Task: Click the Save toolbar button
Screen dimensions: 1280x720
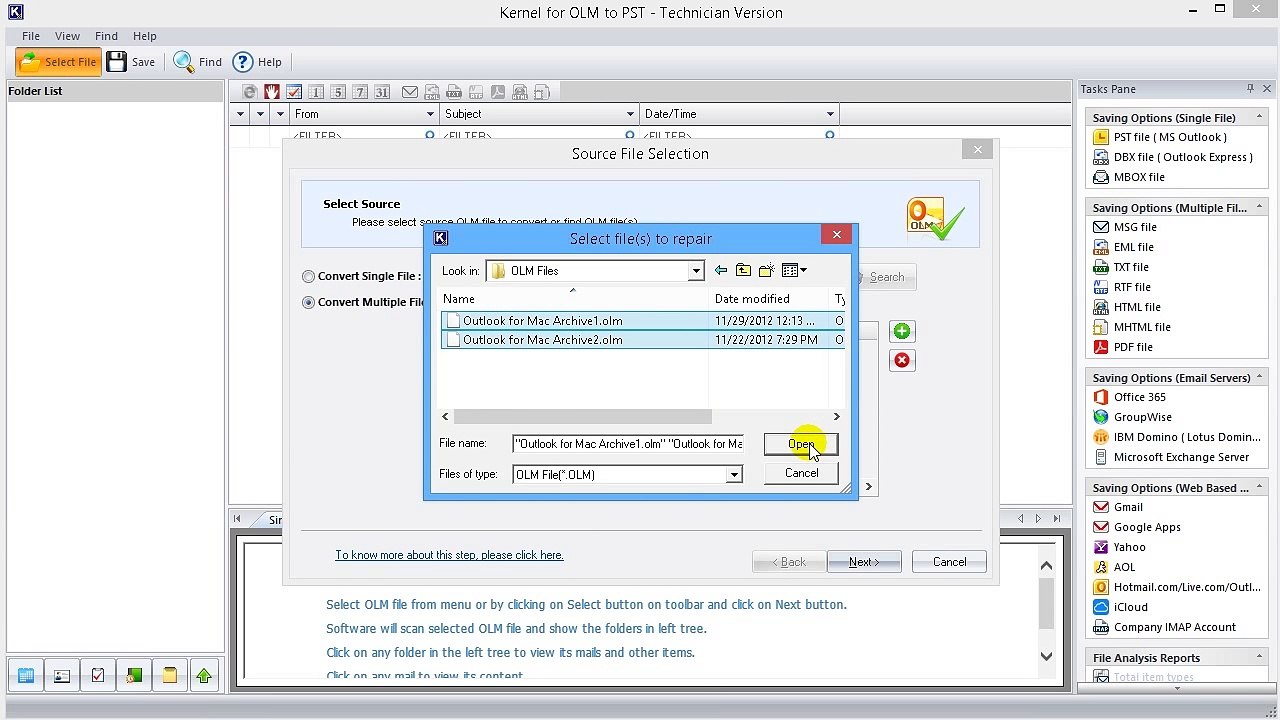Action: pos(131,62)
